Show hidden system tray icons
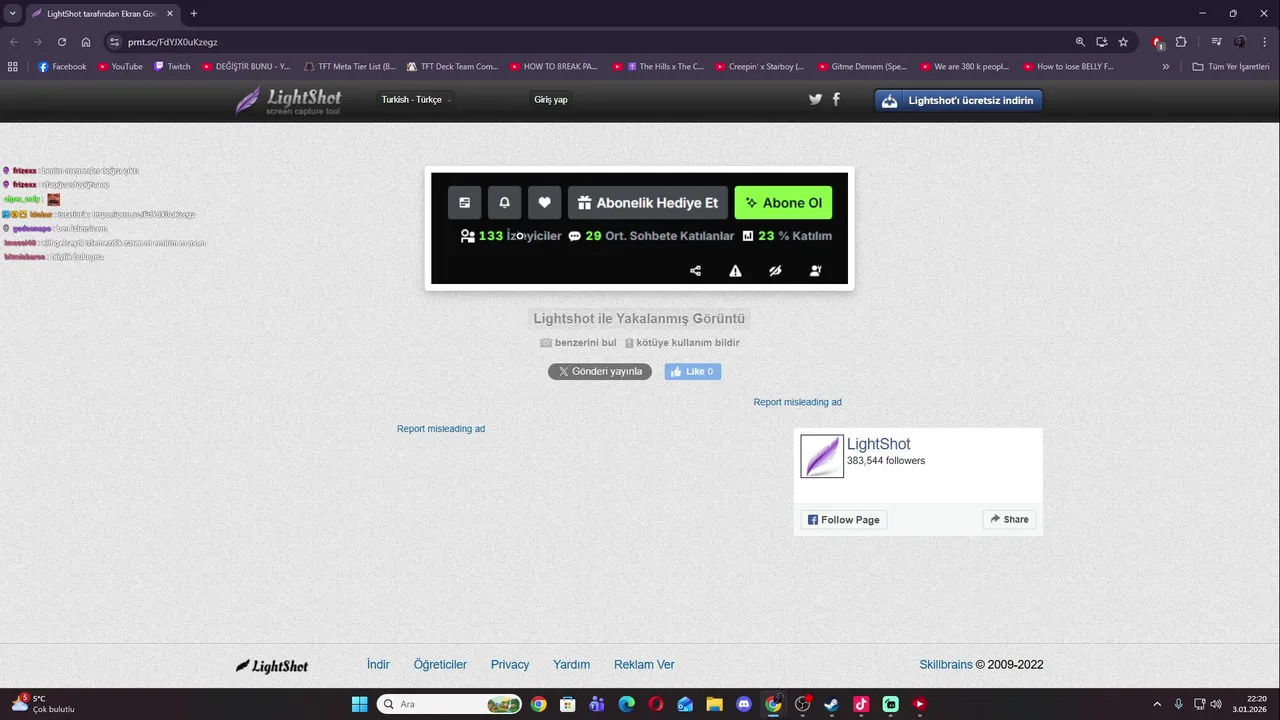Screen dimensions: 1280x720 (1157, 704)
